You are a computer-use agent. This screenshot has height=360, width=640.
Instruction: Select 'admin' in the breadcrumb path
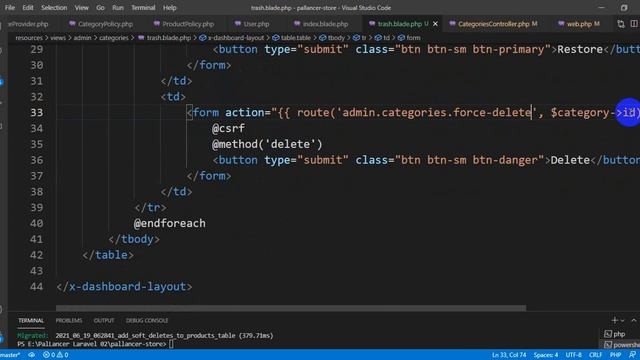pyautogui.click(x=82, y=38)
